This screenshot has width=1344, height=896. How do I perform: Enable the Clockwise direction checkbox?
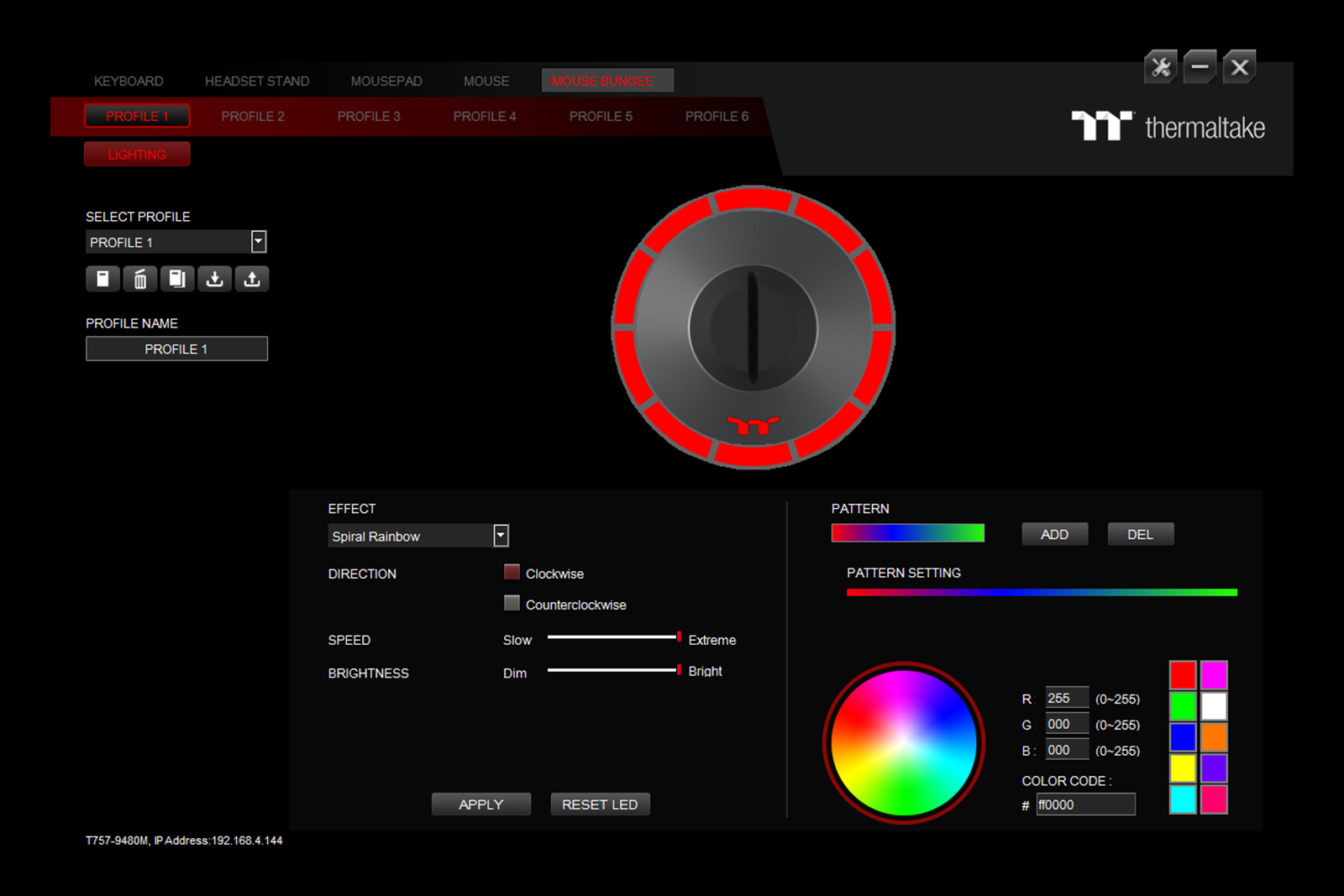[512, 573]
